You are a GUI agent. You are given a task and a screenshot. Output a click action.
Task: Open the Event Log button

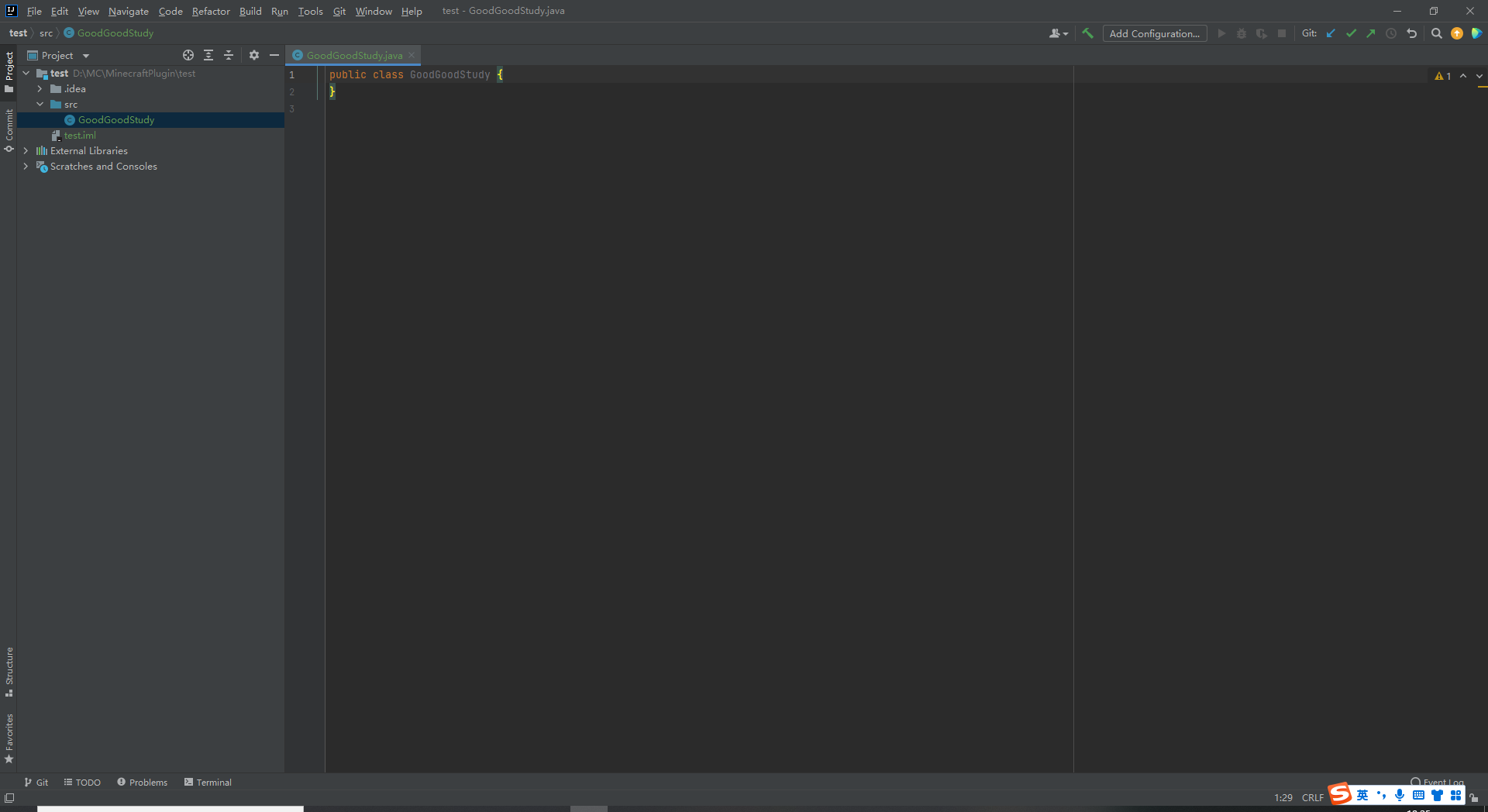[x=1438, y=782]
